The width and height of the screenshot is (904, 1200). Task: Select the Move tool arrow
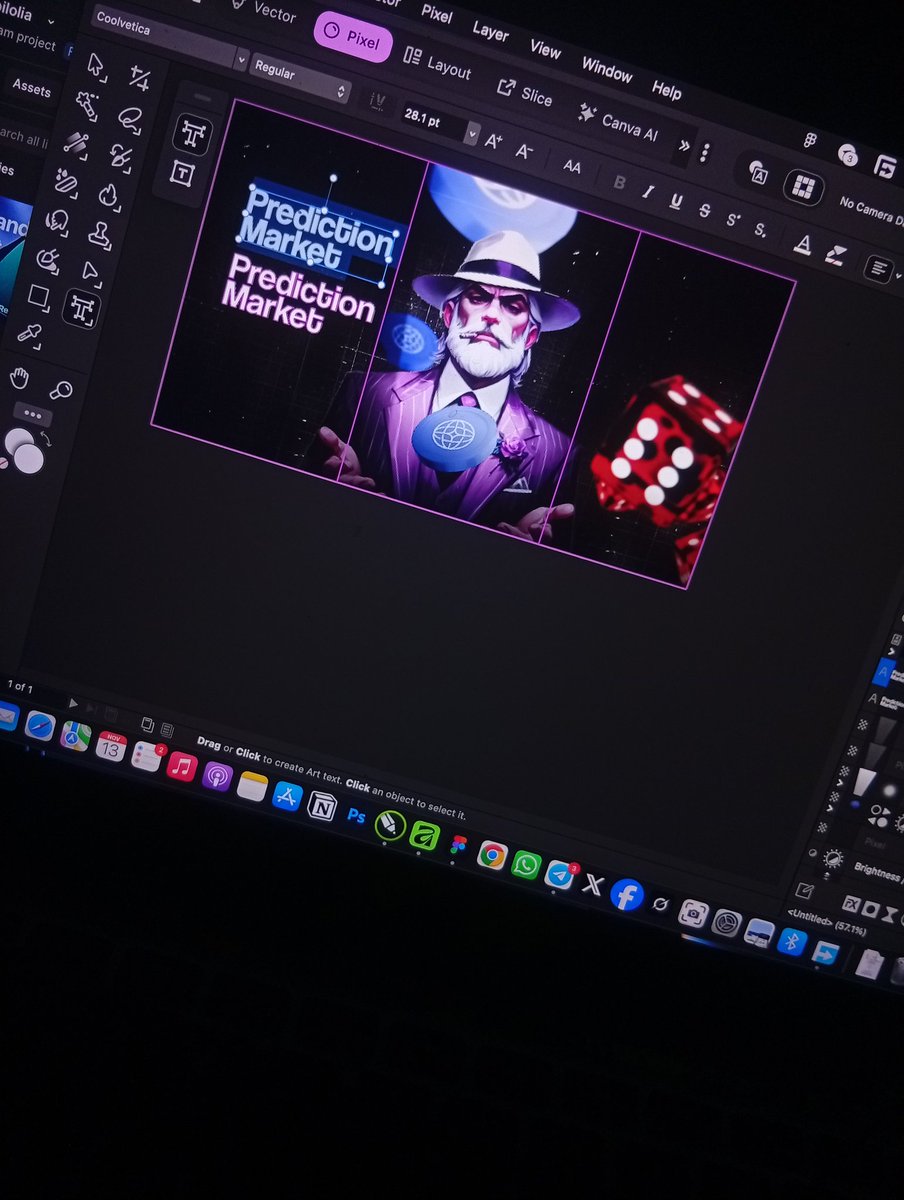(x=96, y=65)
